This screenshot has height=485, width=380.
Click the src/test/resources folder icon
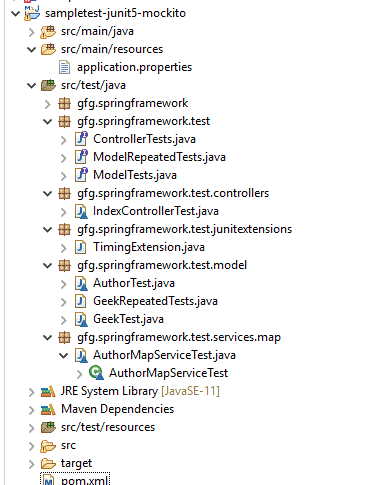click(x=48, y=428)
